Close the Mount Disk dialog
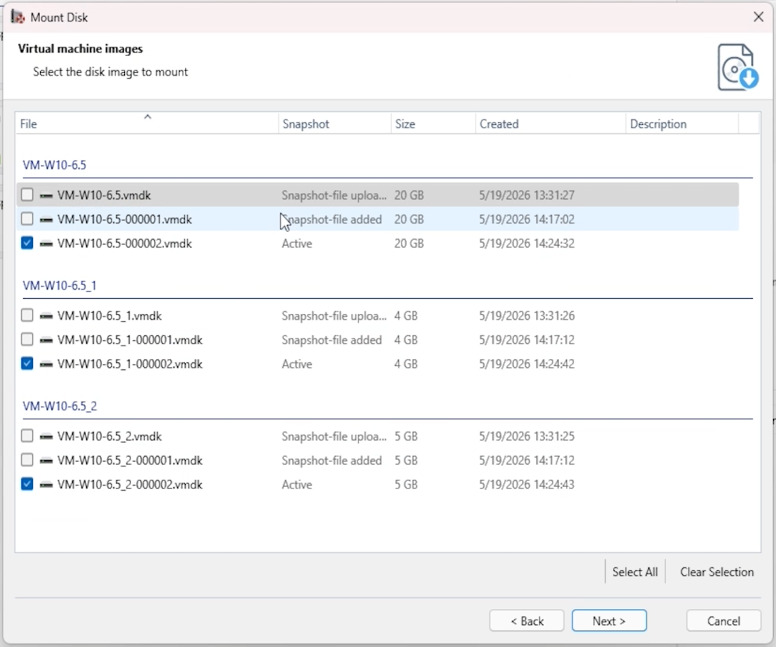 (x=758, y=17)
